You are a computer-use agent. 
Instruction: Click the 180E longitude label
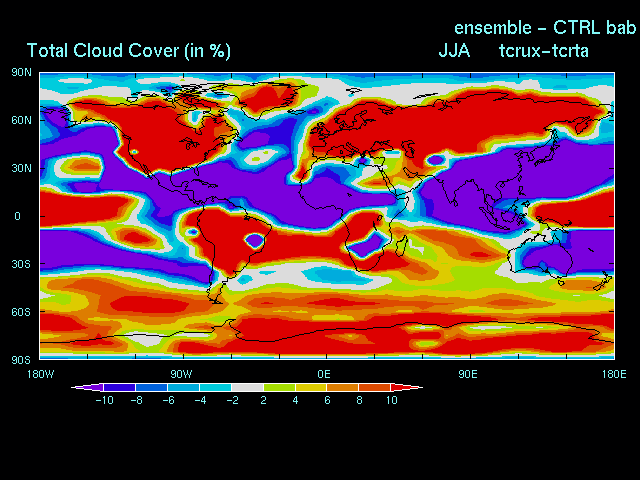click(x=614, y=374)
